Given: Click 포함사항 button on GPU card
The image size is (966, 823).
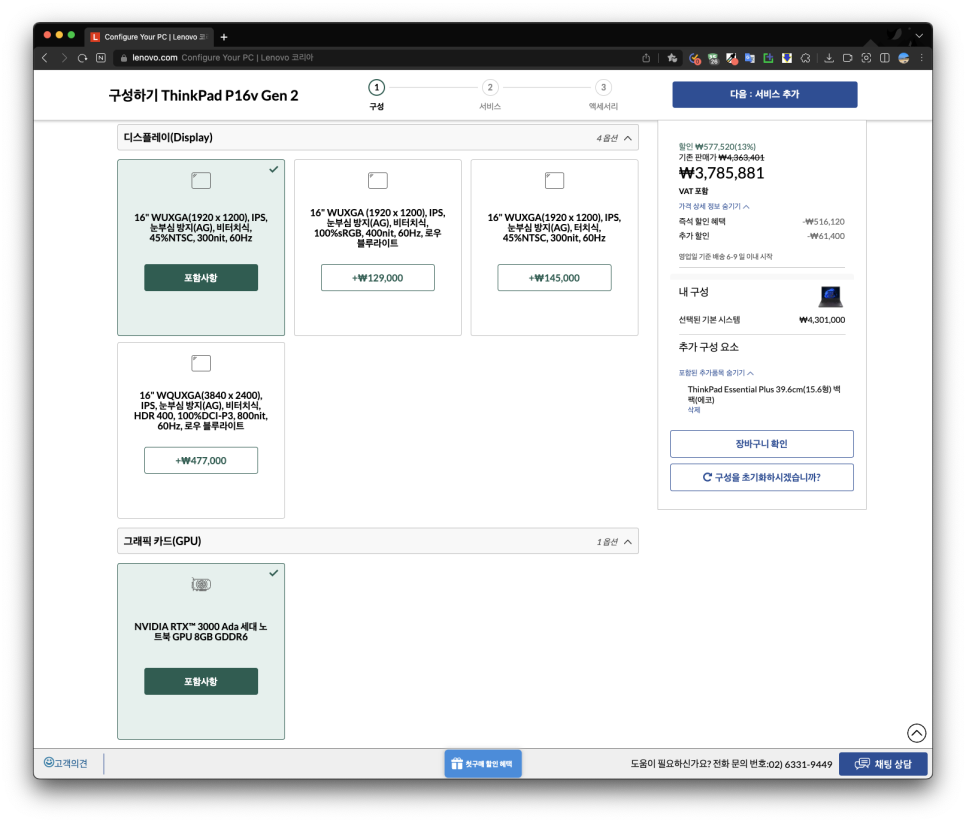Looking at the screenshot, I should pos(201,681).
